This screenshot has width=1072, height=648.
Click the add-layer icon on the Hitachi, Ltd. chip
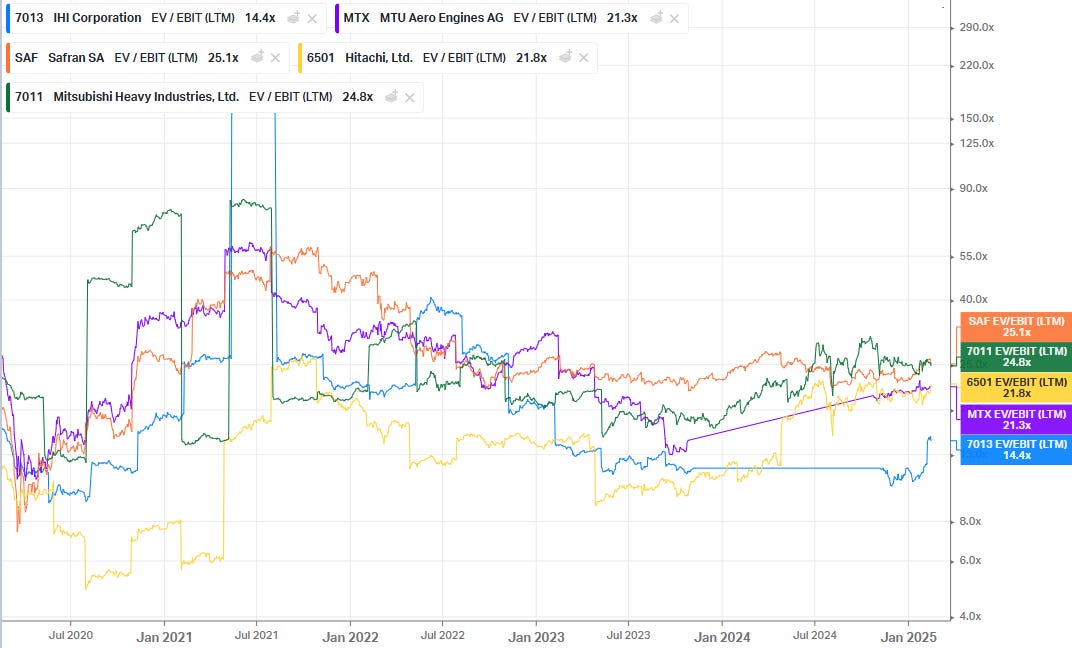click(x=565, y=57)
